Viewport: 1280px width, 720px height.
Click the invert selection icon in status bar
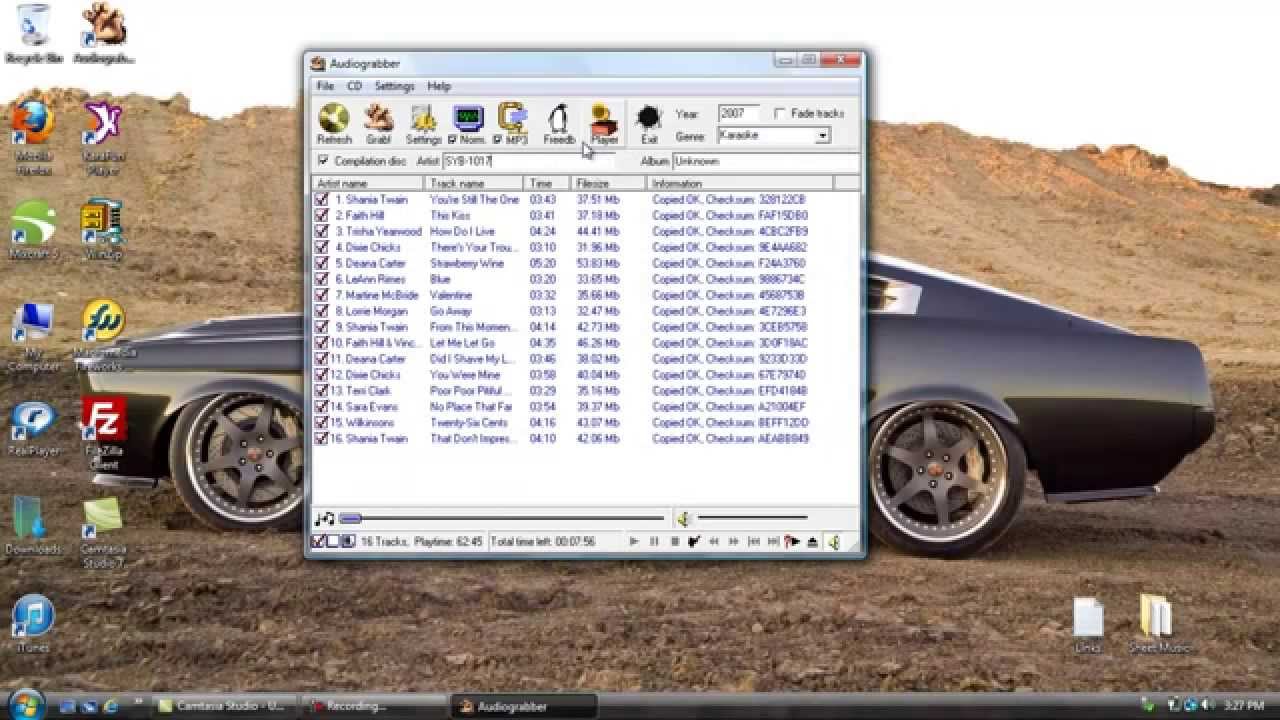click(348, 542)
